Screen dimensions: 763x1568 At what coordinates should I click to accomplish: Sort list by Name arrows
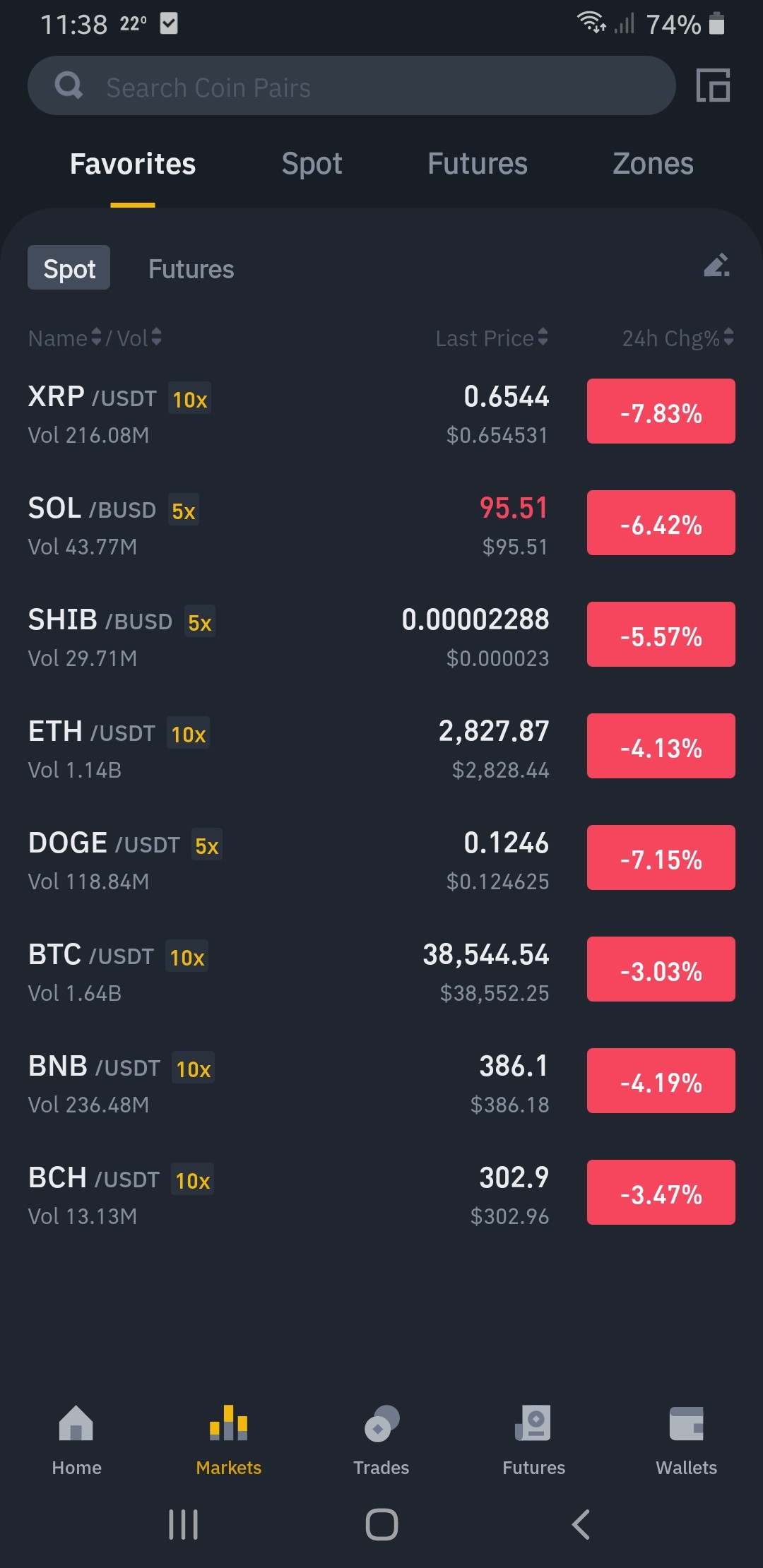[97, 338]
